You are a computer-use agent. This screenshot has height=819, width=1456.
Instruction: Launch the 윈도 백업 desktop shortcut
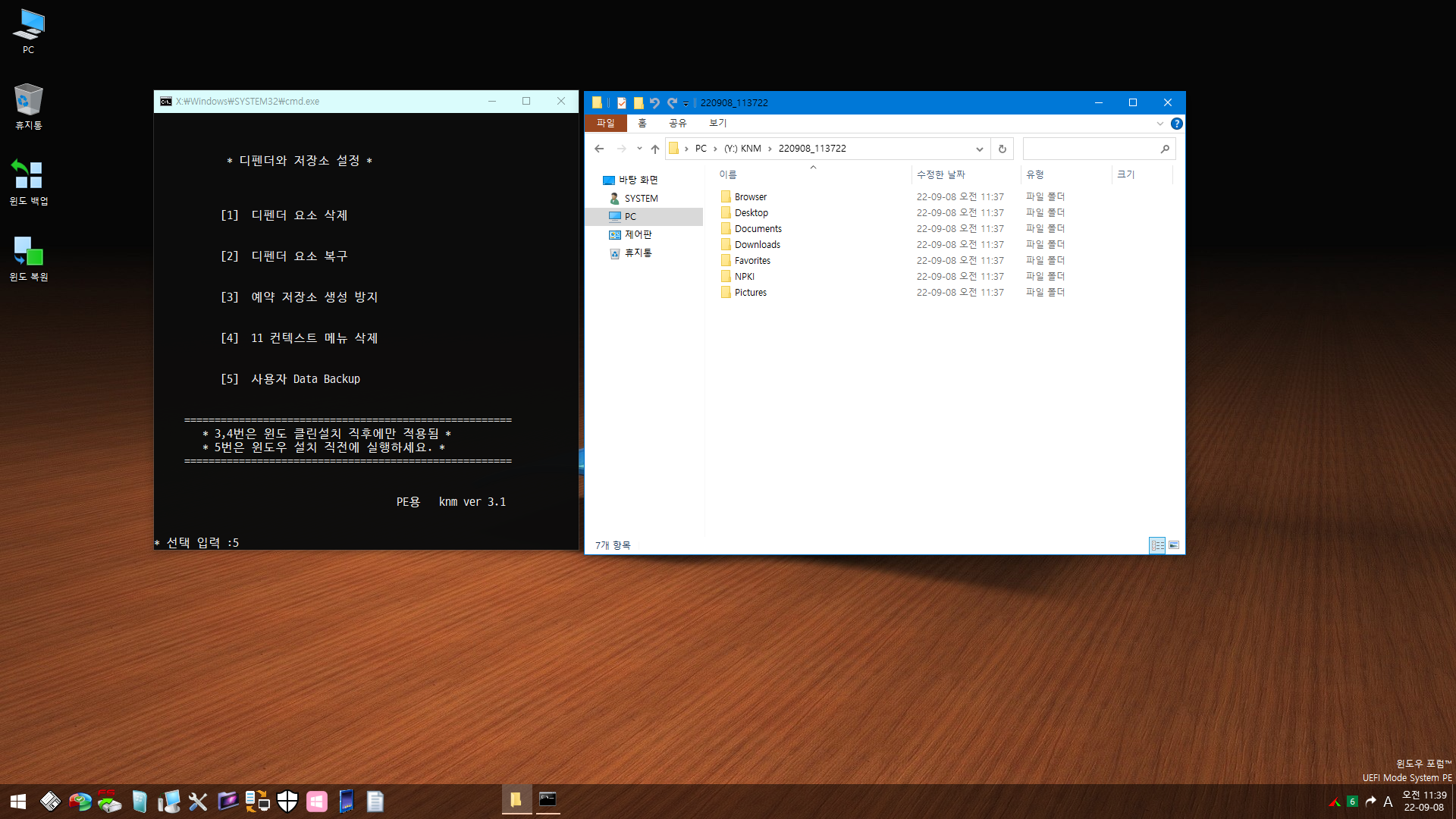(28, 182)
